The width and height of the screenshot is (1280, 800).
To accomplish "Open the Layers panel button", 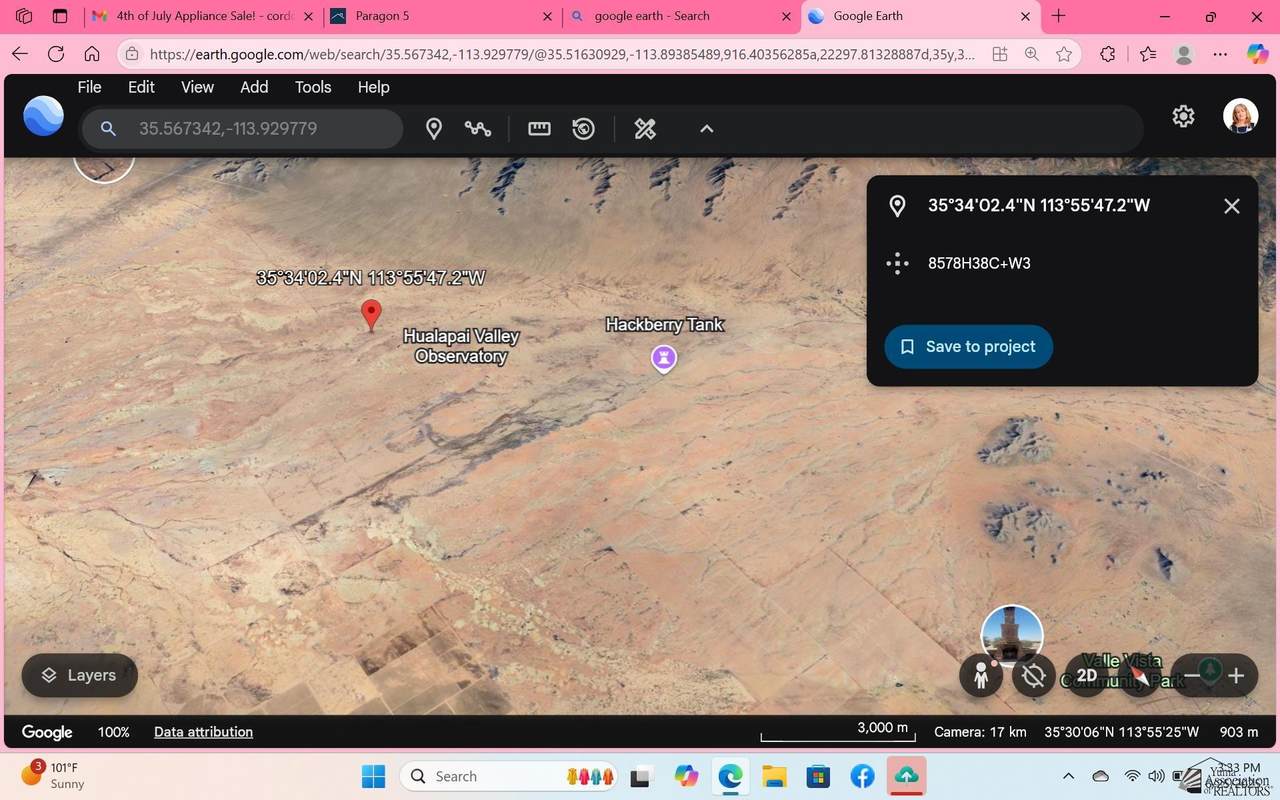I will point(79,676).
